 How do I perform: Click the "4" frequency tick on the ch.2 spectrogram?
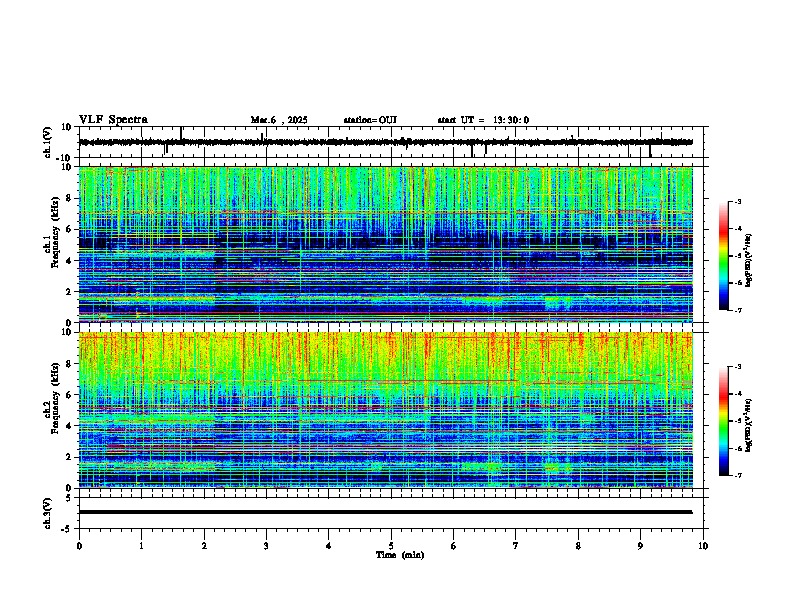70,426
